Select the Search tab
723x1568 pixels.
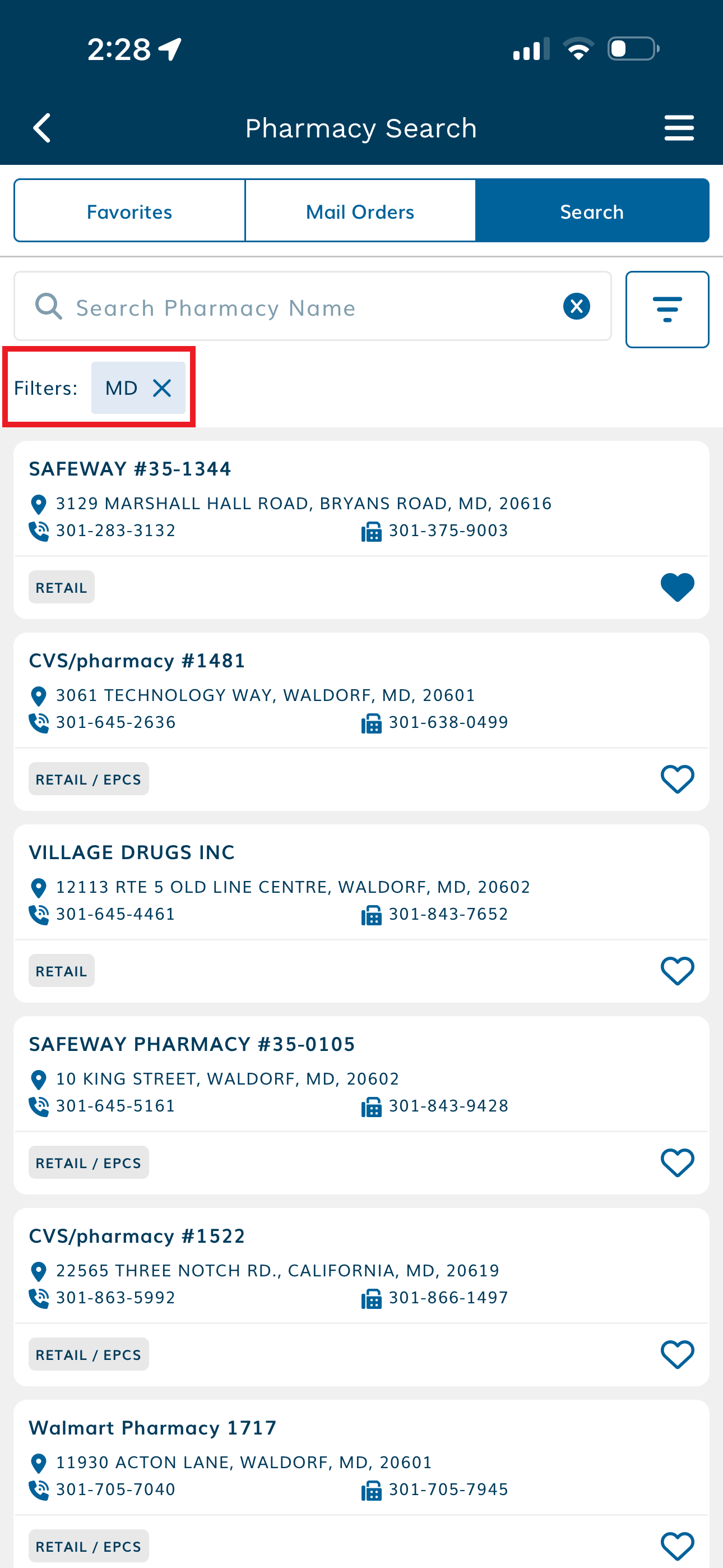pyautogui.click(x=591, y=211)
